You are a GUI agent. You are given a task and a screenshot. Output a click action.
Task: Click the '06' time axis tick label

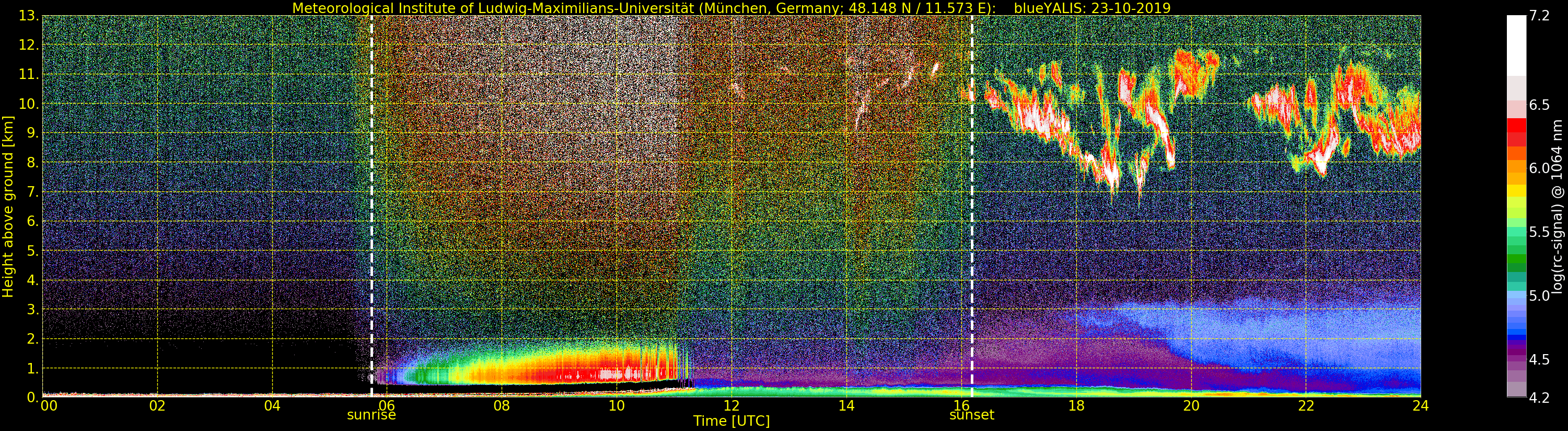pos(387,405)
